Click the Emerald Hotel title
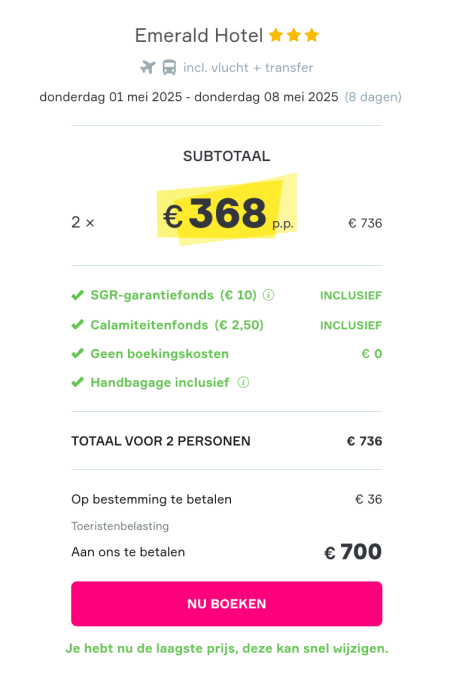450x679 pixels. pyautogui.click(x=199, y=35)
